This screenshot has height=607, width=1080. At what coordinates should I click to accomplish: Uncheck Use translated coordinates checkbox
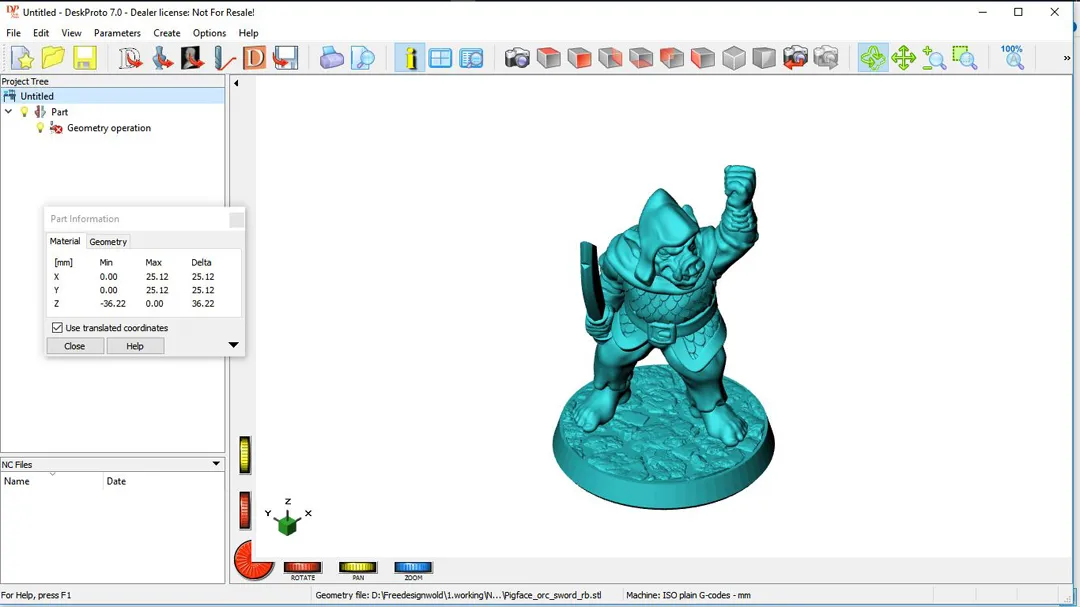(x=57, y=328)
